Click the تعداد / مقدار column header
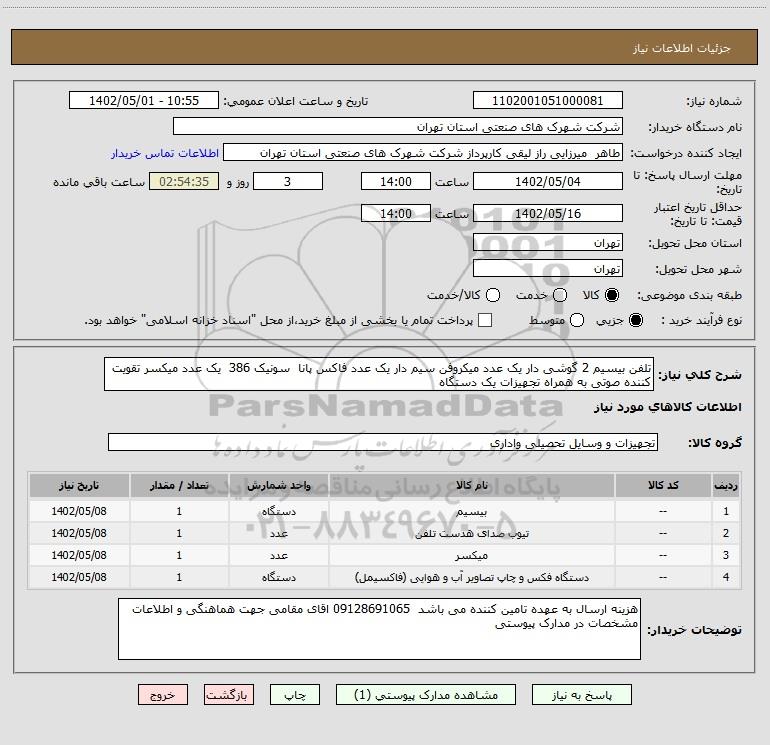 pyautogui.click(x=179, y=486)
